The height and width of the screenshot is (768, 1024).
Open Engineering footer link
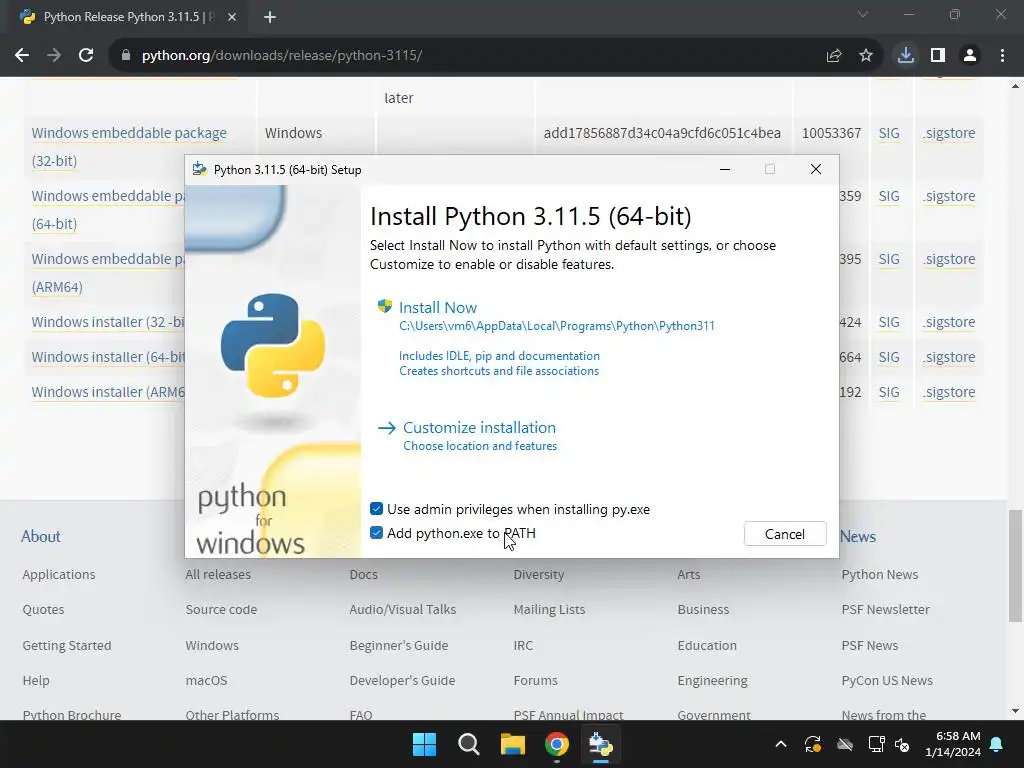(x=712, y=680)
